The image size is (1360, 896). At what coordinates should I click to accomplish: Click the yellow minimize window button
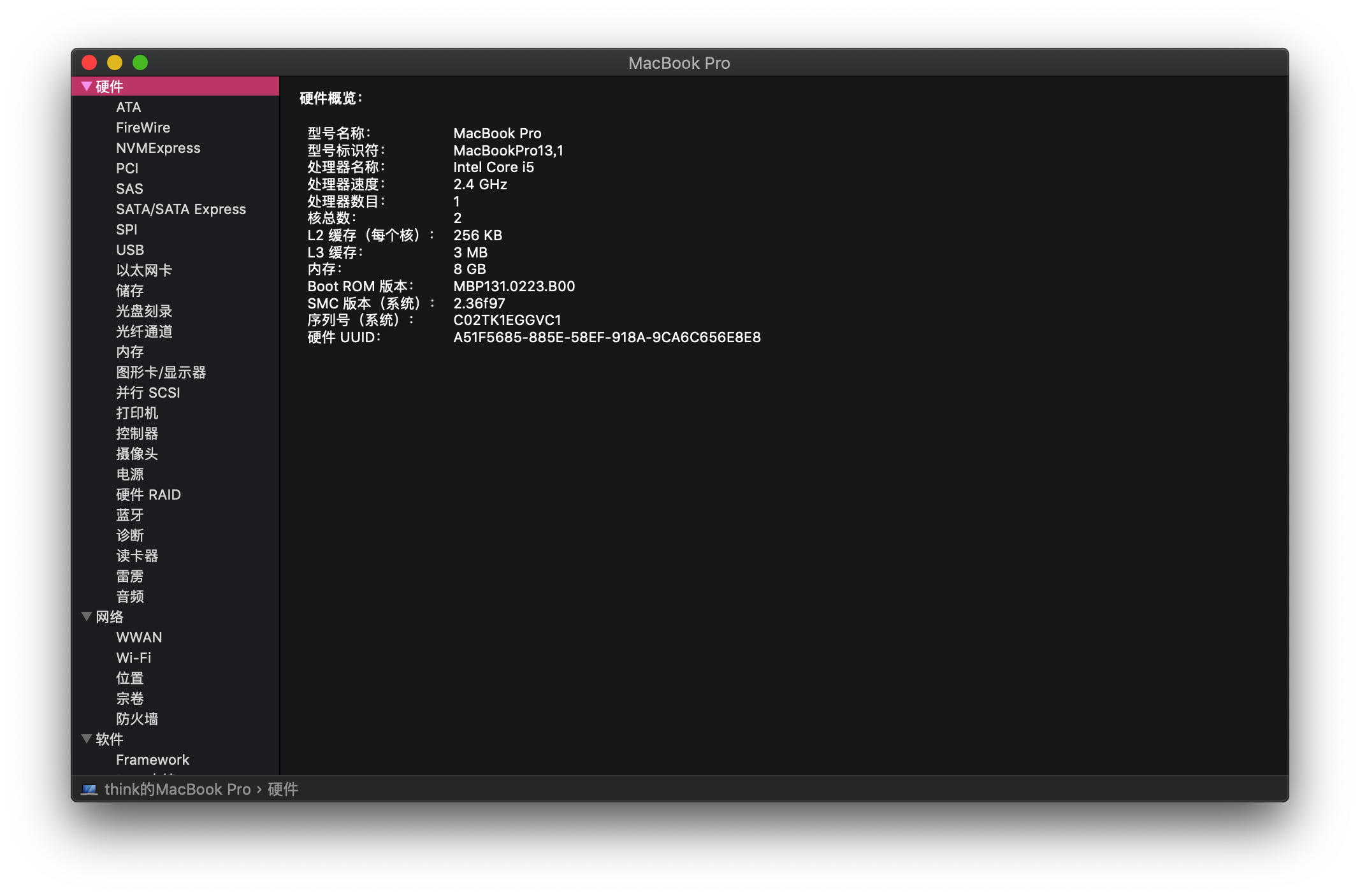pos(115,62)
